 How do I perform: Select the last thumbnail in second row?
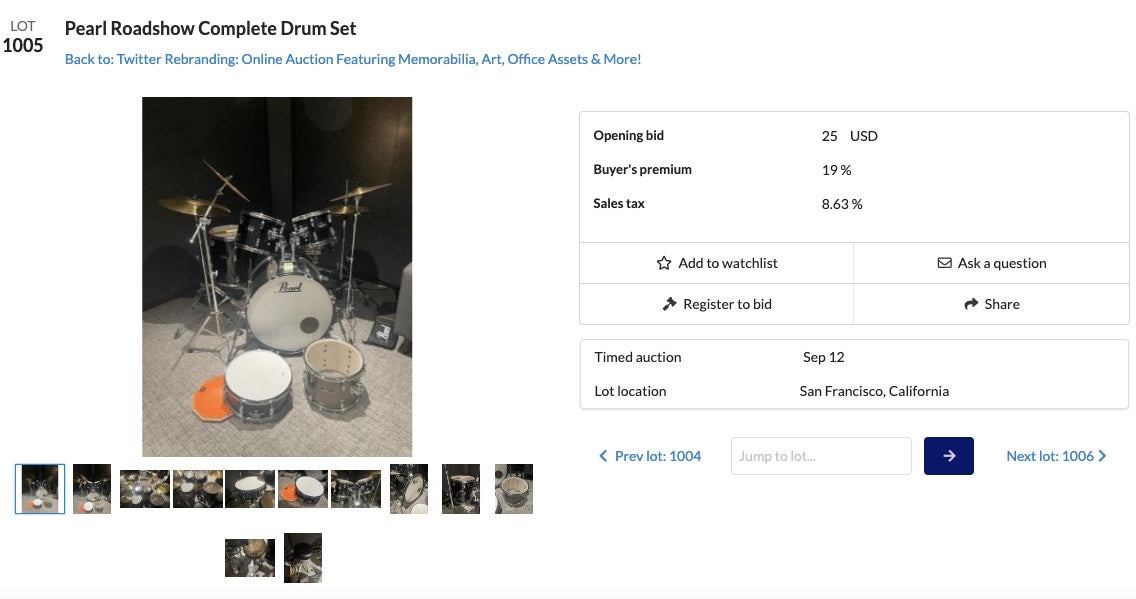(x=303, y=558)
